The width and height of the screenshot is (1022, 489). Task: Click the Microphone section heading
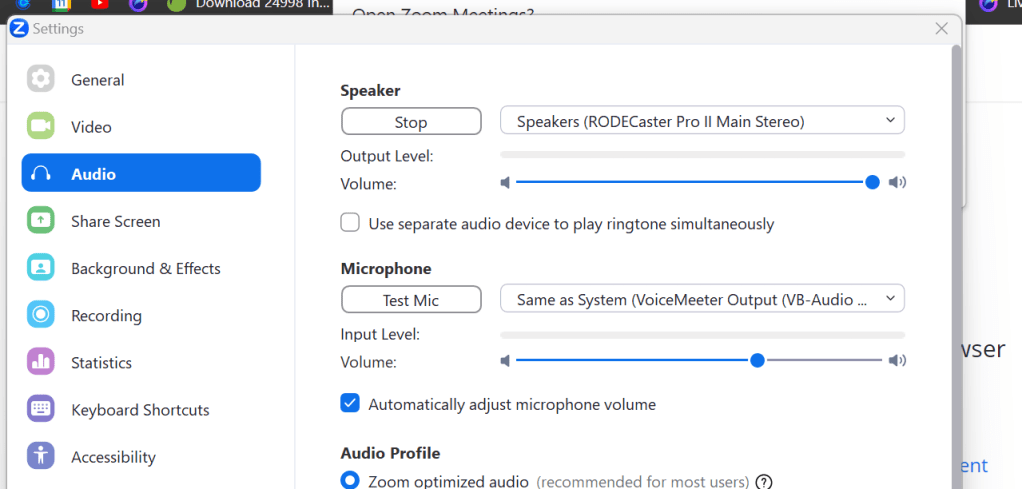click(x=386, y=268)
